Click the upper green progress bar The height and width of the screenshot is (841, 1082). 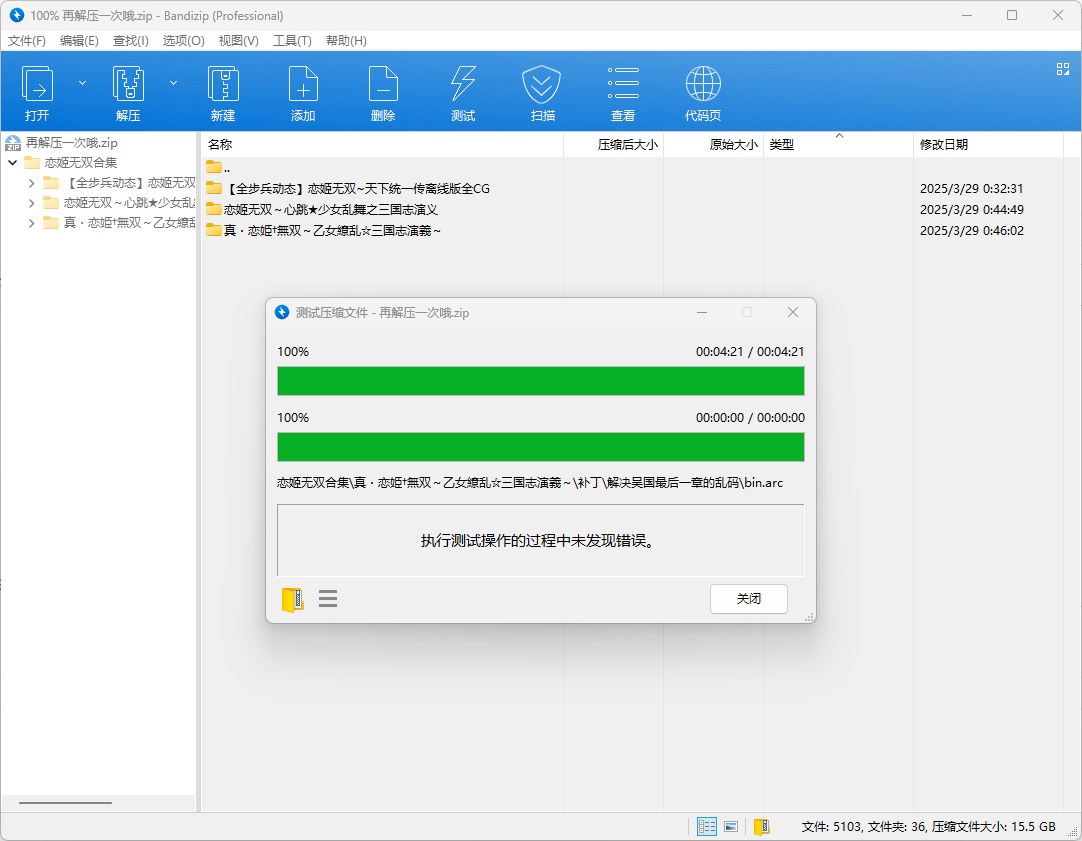[x=540, y=381]
